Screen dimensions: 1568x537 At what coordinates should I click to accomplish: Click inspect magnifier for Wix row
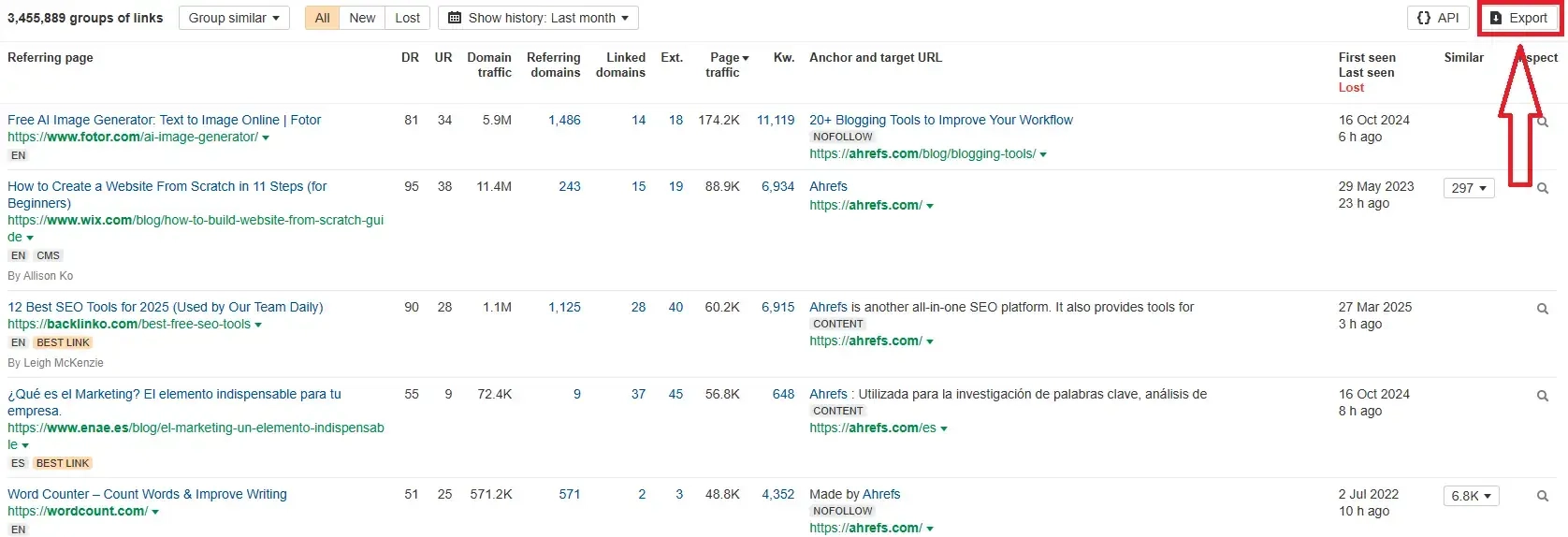click(x=1543, y=188)
